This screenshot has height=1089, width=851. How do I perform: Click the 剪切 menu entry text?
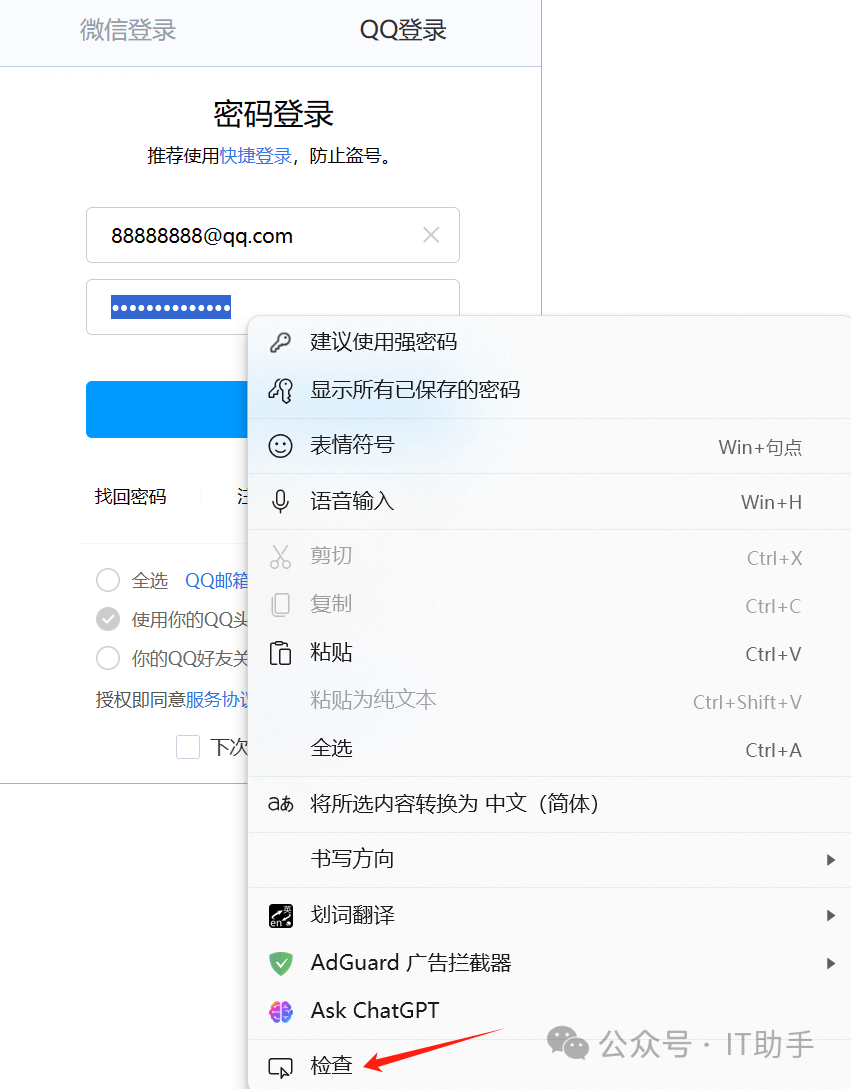(x=331, y=556)
